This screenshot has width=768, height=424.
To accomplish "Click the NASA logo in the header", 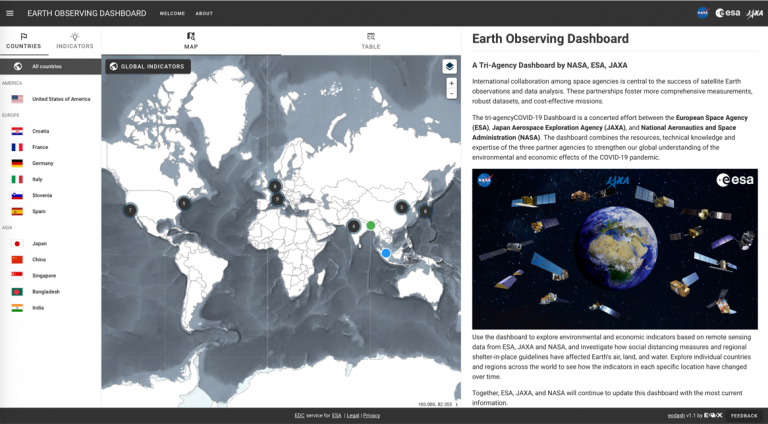I will point(703,13).
